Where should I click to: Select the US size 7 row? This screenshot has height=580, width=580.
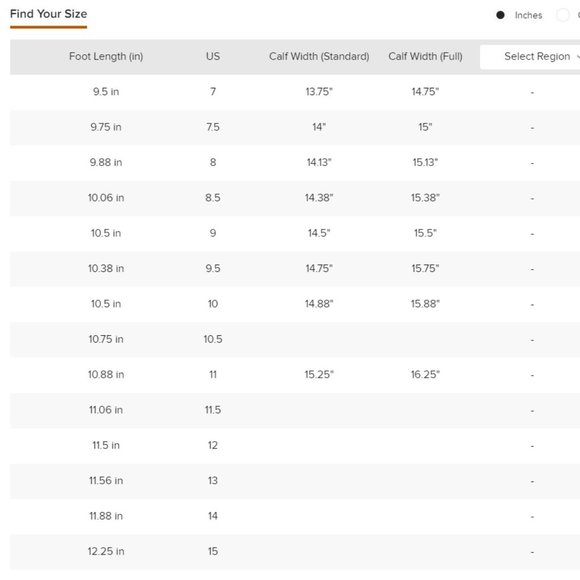click(x=295, y=92)
